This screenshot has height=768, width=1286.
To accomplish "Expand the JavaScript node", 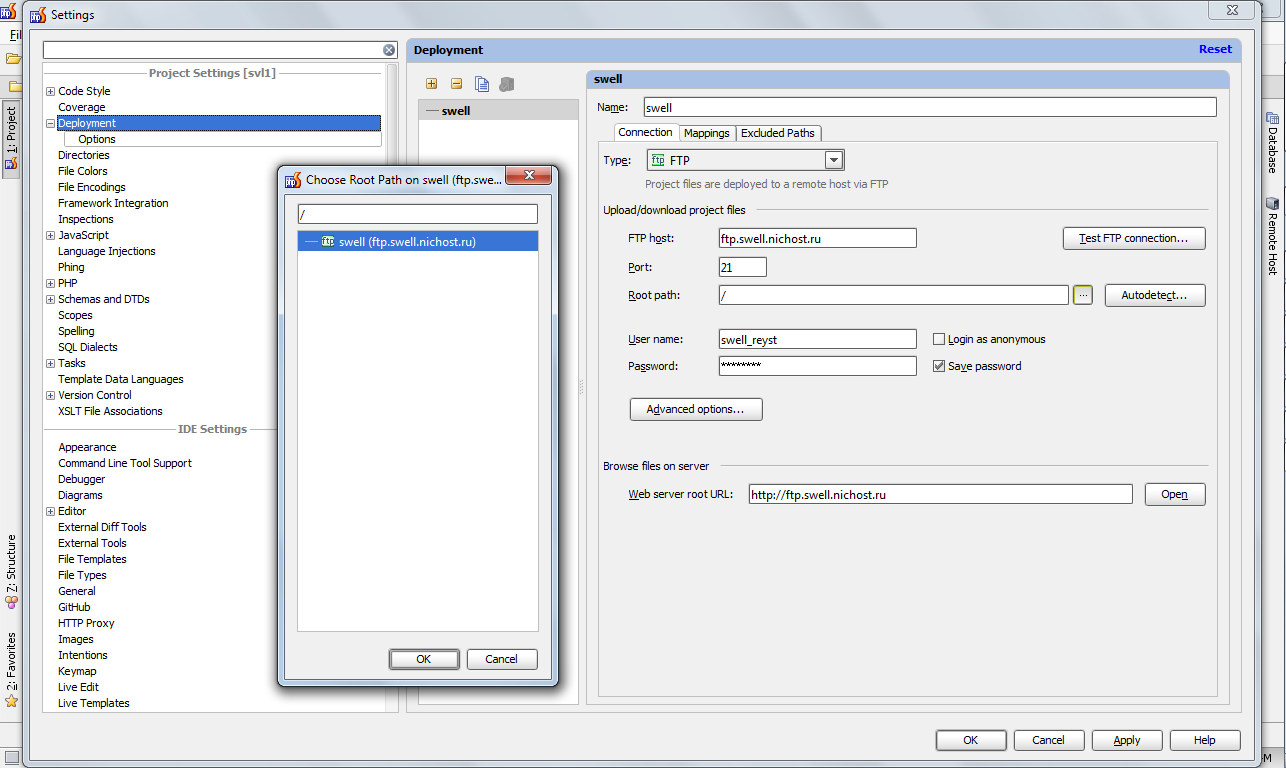I will pyautogui.click(x=50, y=235).
